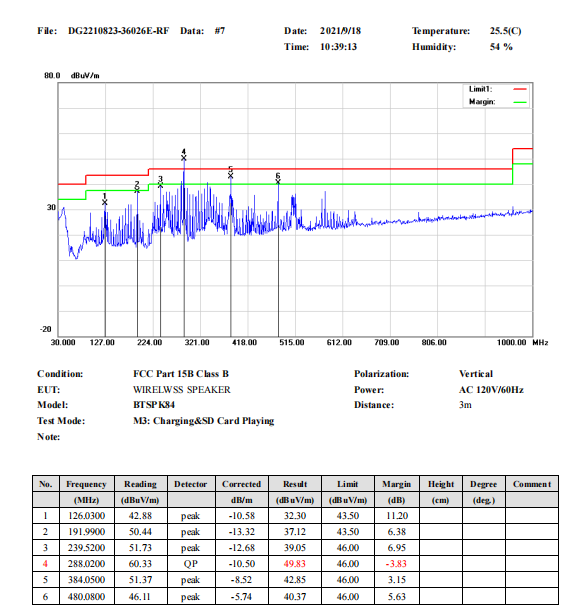Click the test mode M3: Charging&SD Card Playing
Viewport: 571px width, 615px height.
[204, 421]
